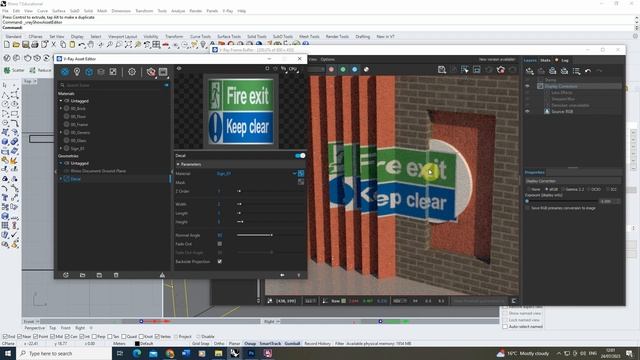Adjust the Exposure slider

click(561, 201)
